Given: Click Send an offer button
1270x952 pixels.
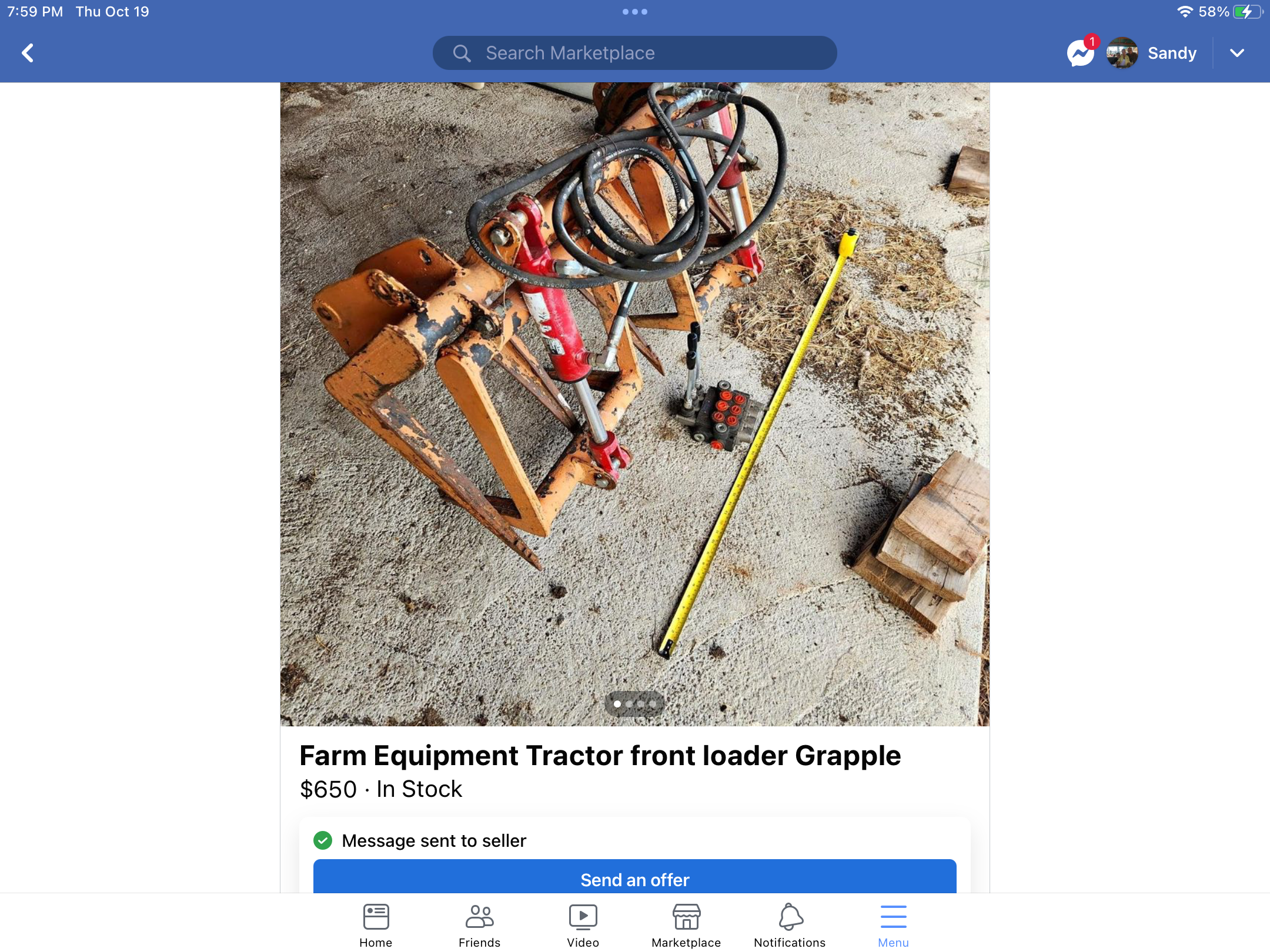Looking at the screenshot, I should coord(634,879).
